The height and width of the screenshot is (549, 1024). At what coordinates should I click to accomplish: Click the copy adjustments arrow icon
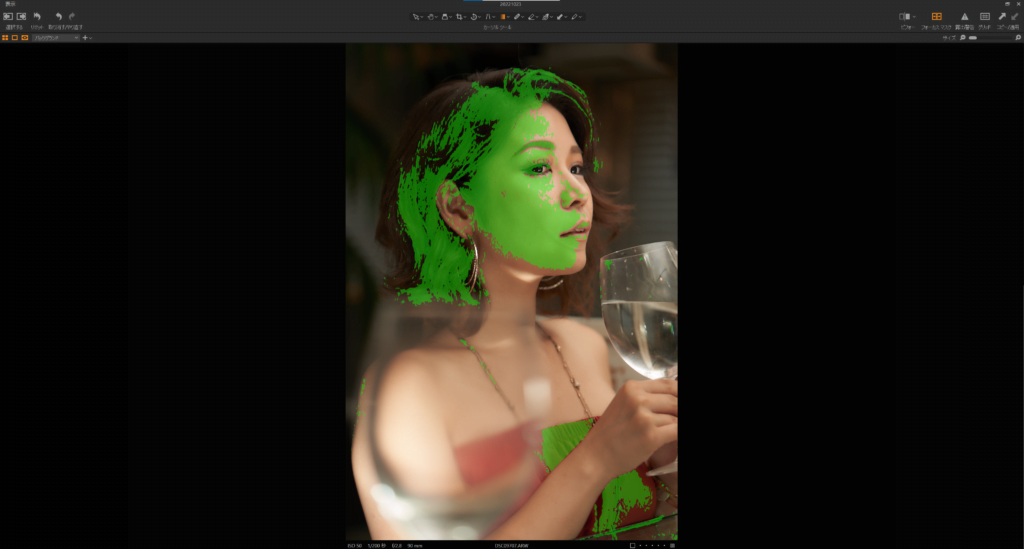(x=1001, y=16)
